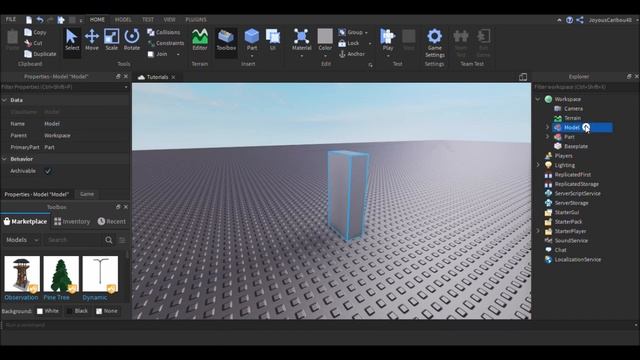Select Black background option
Viewport: 640px width, 360px height.
tap(78, 311)
